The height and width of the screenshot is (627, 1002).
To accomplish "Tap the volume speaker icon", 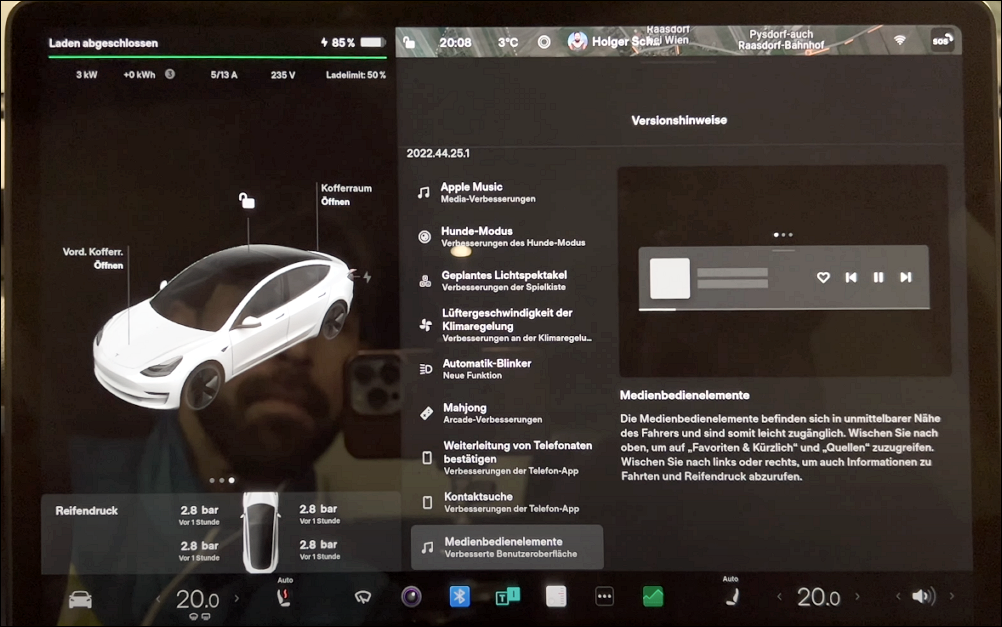I will 923,596.
